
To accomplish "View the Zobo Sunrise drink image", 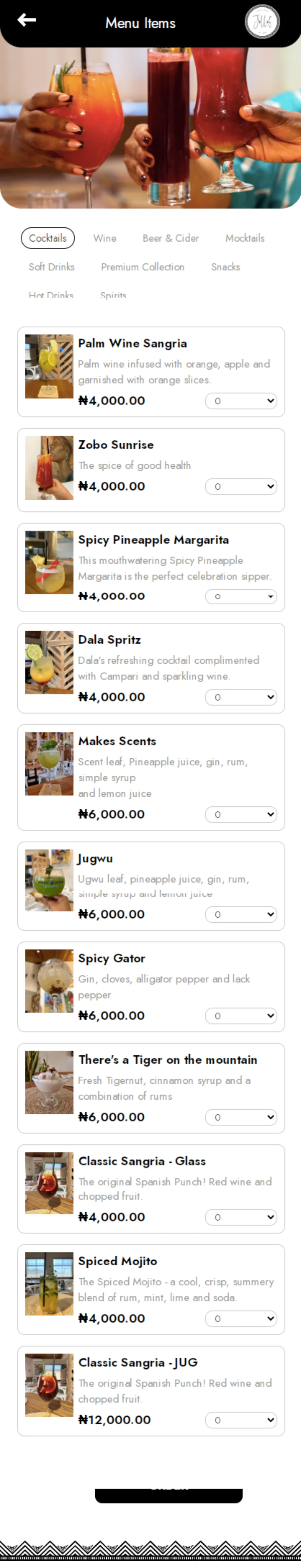I will coord(49,467).
